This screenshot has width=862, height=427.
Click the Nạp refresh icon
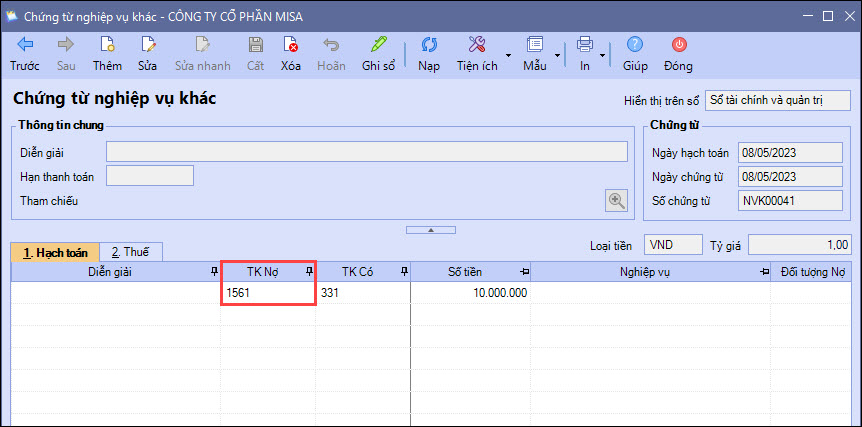coord(429,45)
